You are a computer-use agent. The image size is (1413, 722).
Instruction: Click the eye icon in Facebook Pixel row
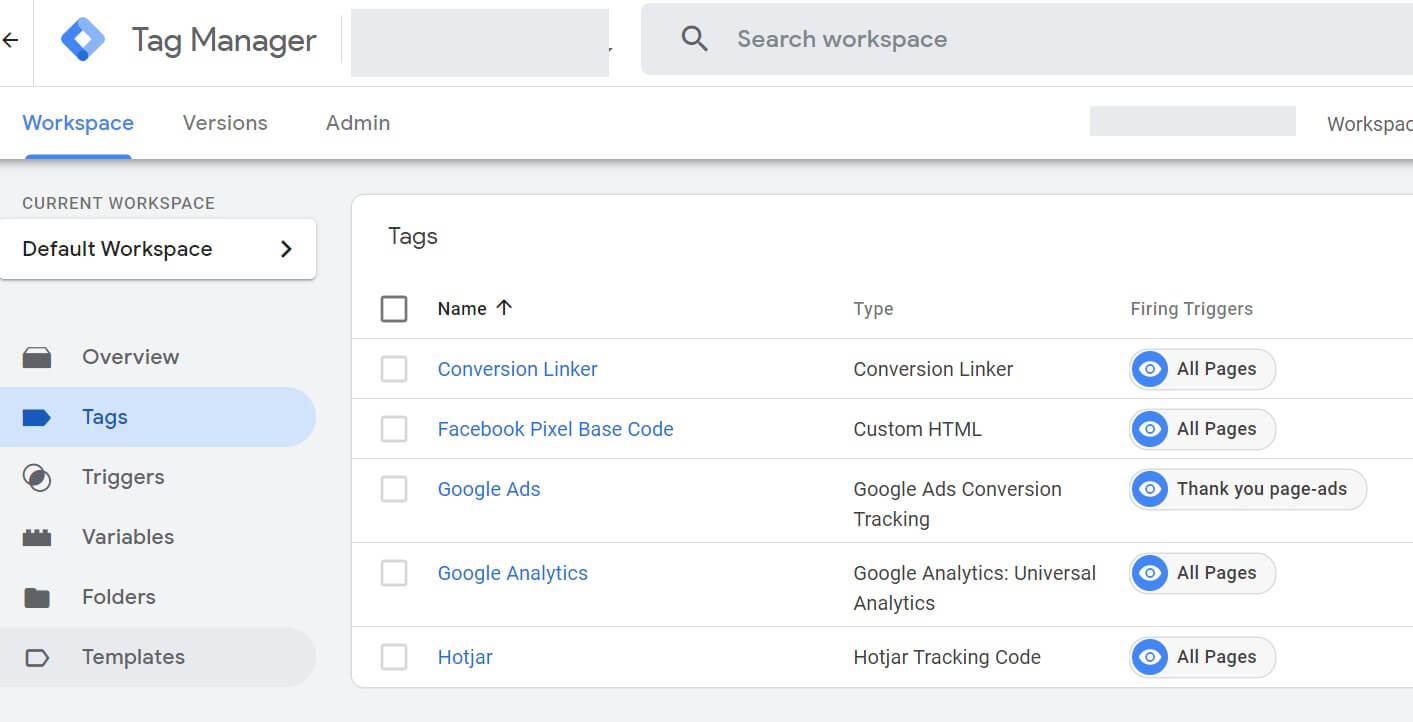(1150, 429)
